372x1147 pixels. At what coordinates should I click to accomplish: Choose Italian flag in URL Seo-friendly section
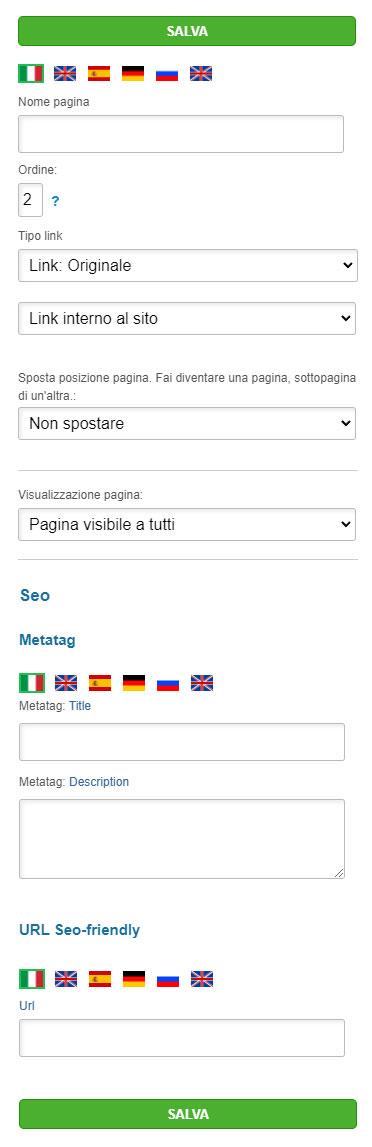click(32, 979)
